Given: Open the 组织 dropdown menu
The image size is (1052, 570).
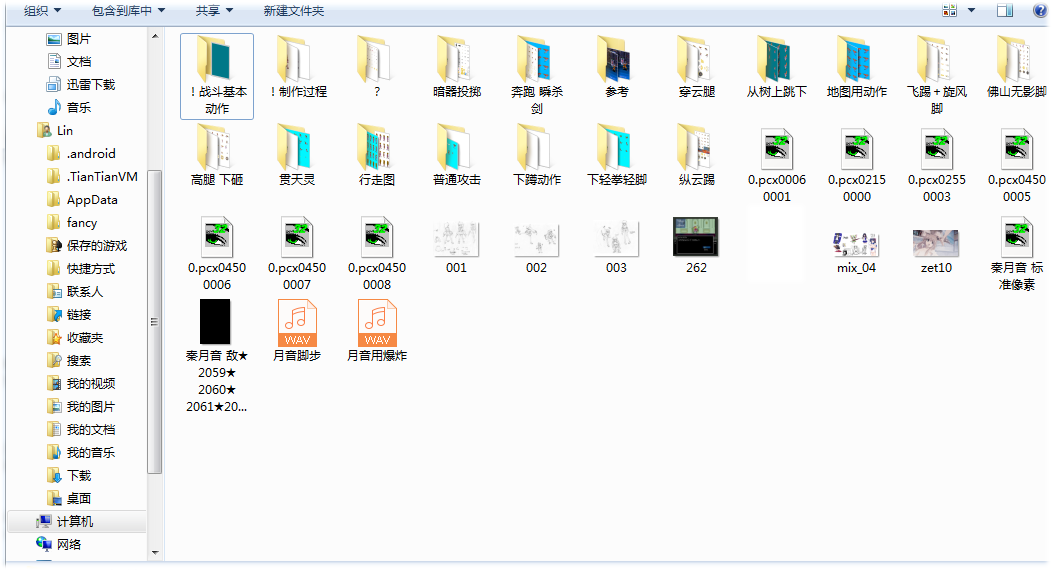Looking at the screenshot, I should (x=42, y=11).
